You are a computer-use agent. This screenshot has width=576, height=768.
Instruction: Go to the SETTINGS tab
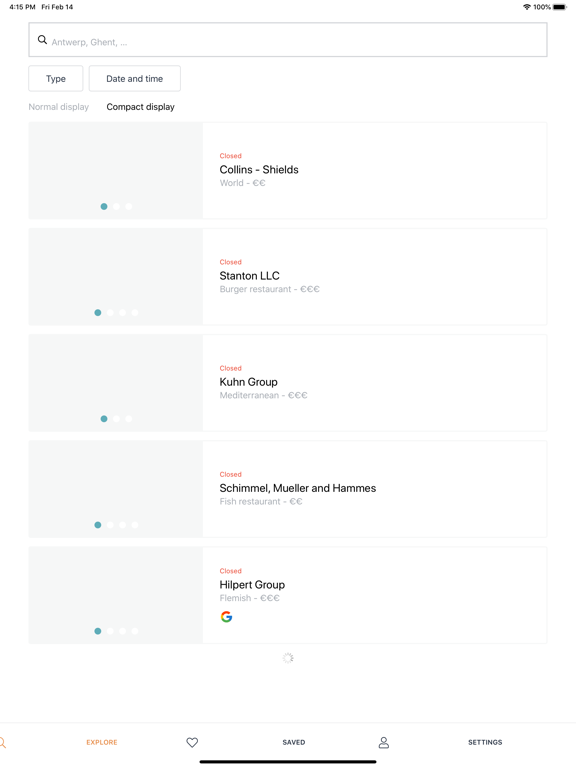(x=485, y=742)
